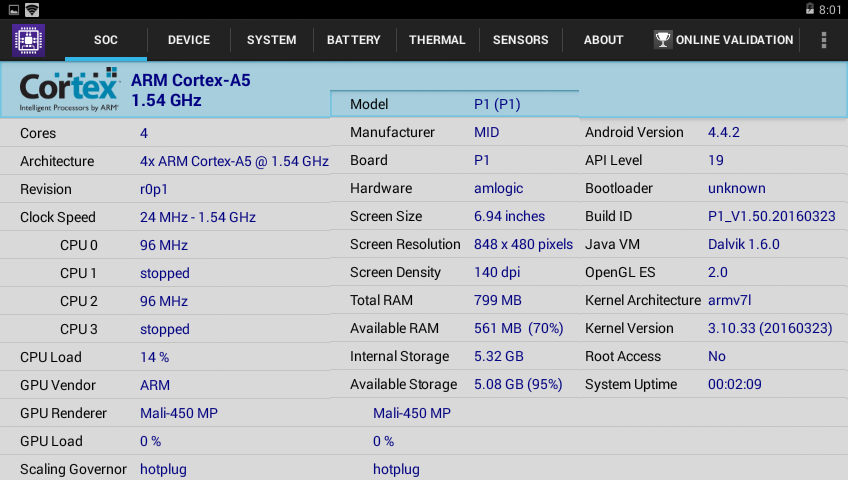Viewport: 848px width, 480px height.
Task: Tap the Internal Storage value 5.32 GB
Action: tap(499, 357)
